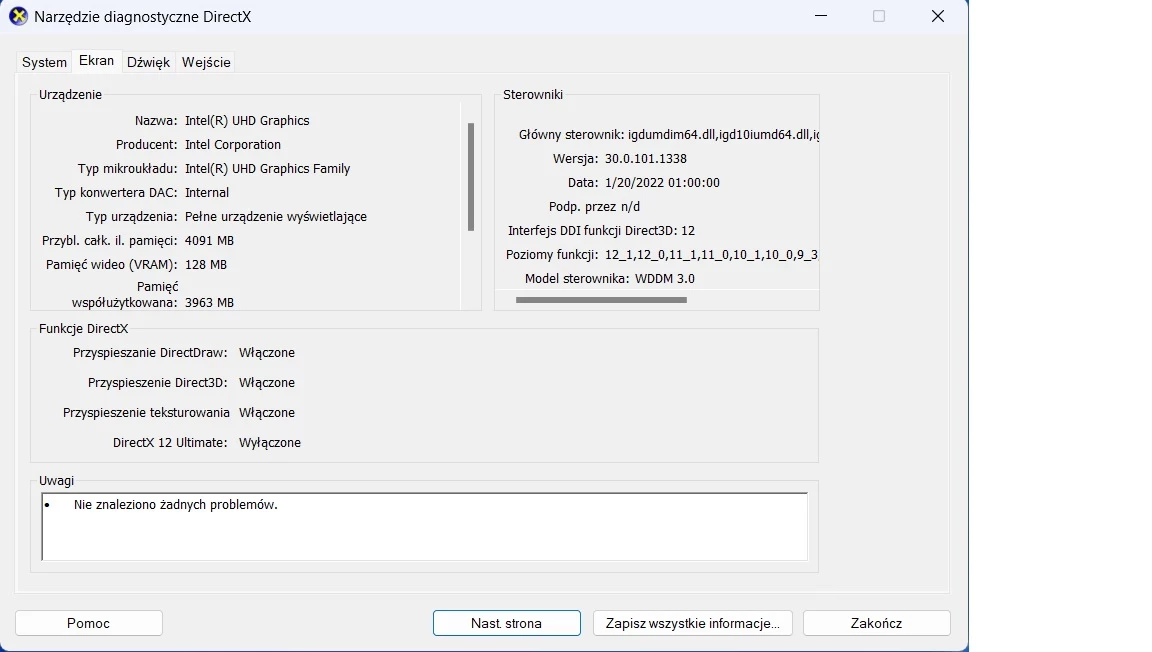Click the DirectX diagnostic tool title icon
The height and width of the screenshot is (652, 1152).
pos(18,16)
